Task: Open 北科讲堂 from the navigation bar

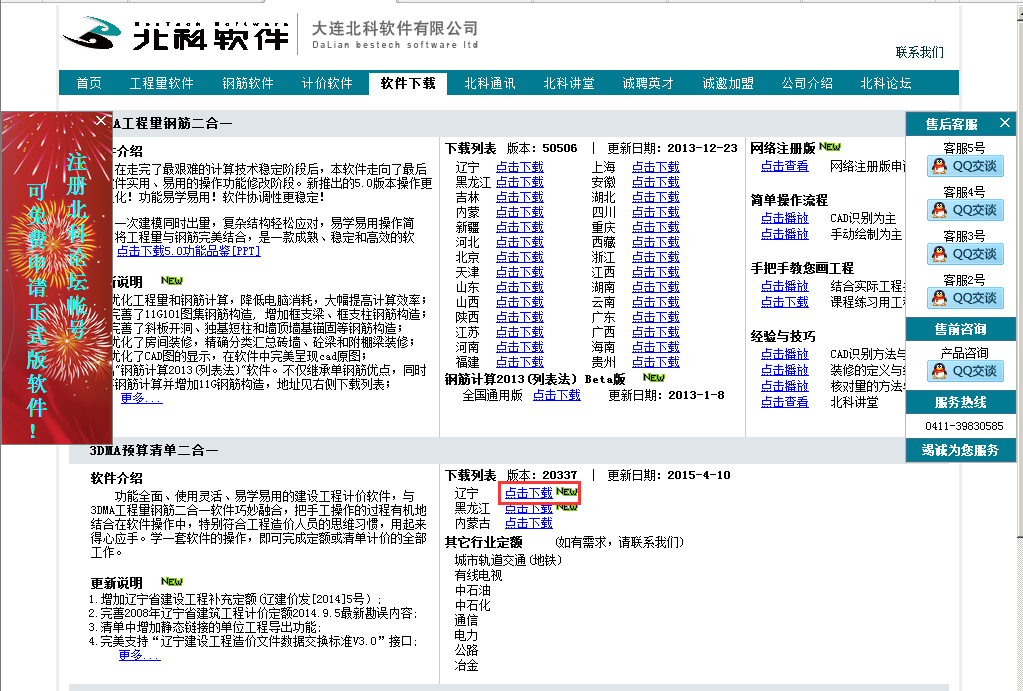Action: click(x=569, y=83)
